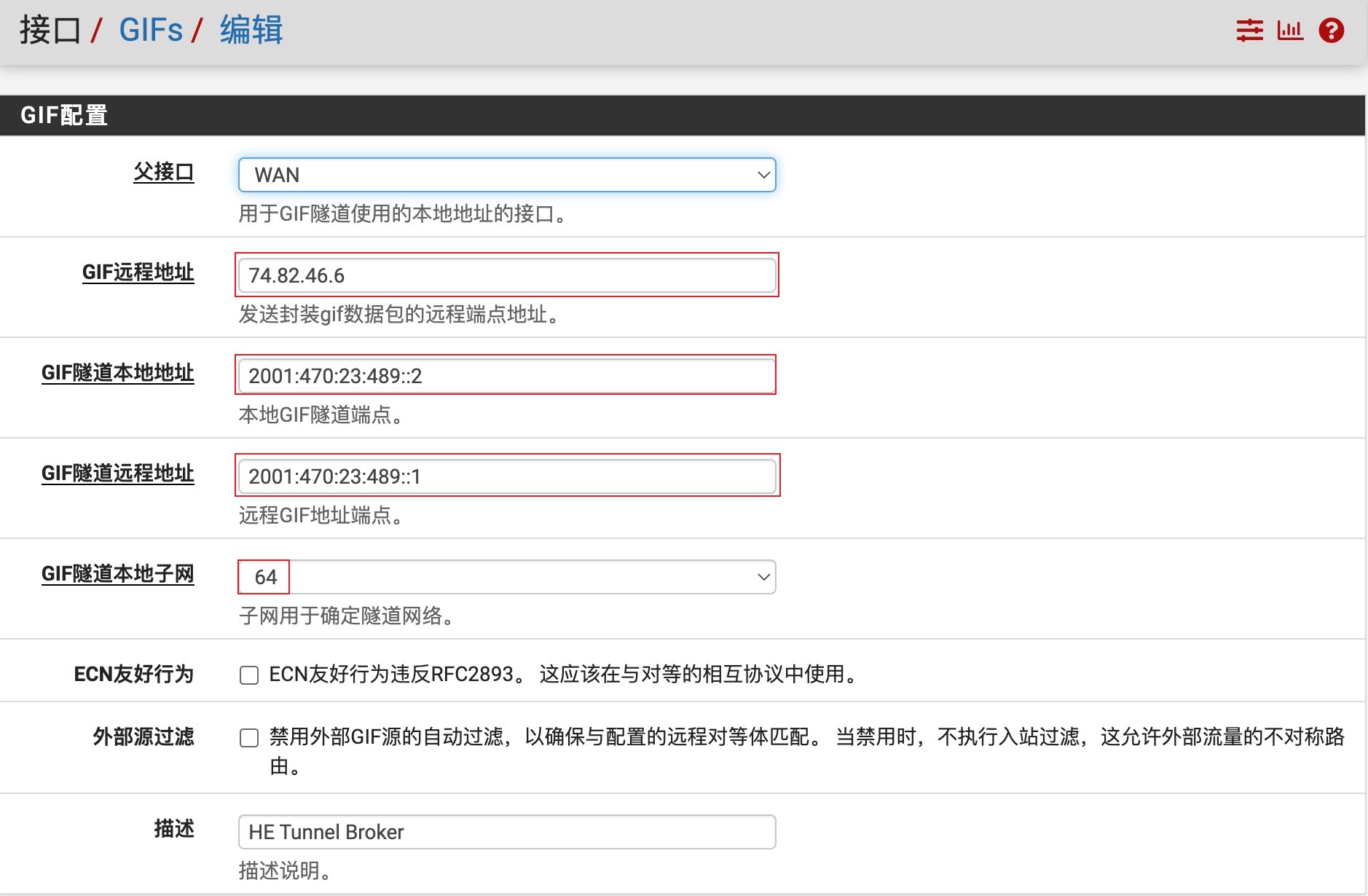Screen dimensions: 1368x896
Task: Click the GIF隧道本地子网 field label
Action: point(117,574)
